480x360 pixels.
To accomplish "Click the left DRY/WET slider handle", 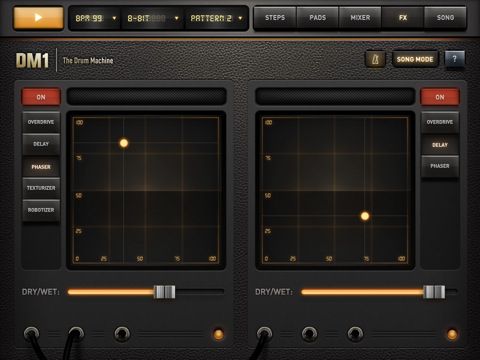I will [x=165, y=292].
